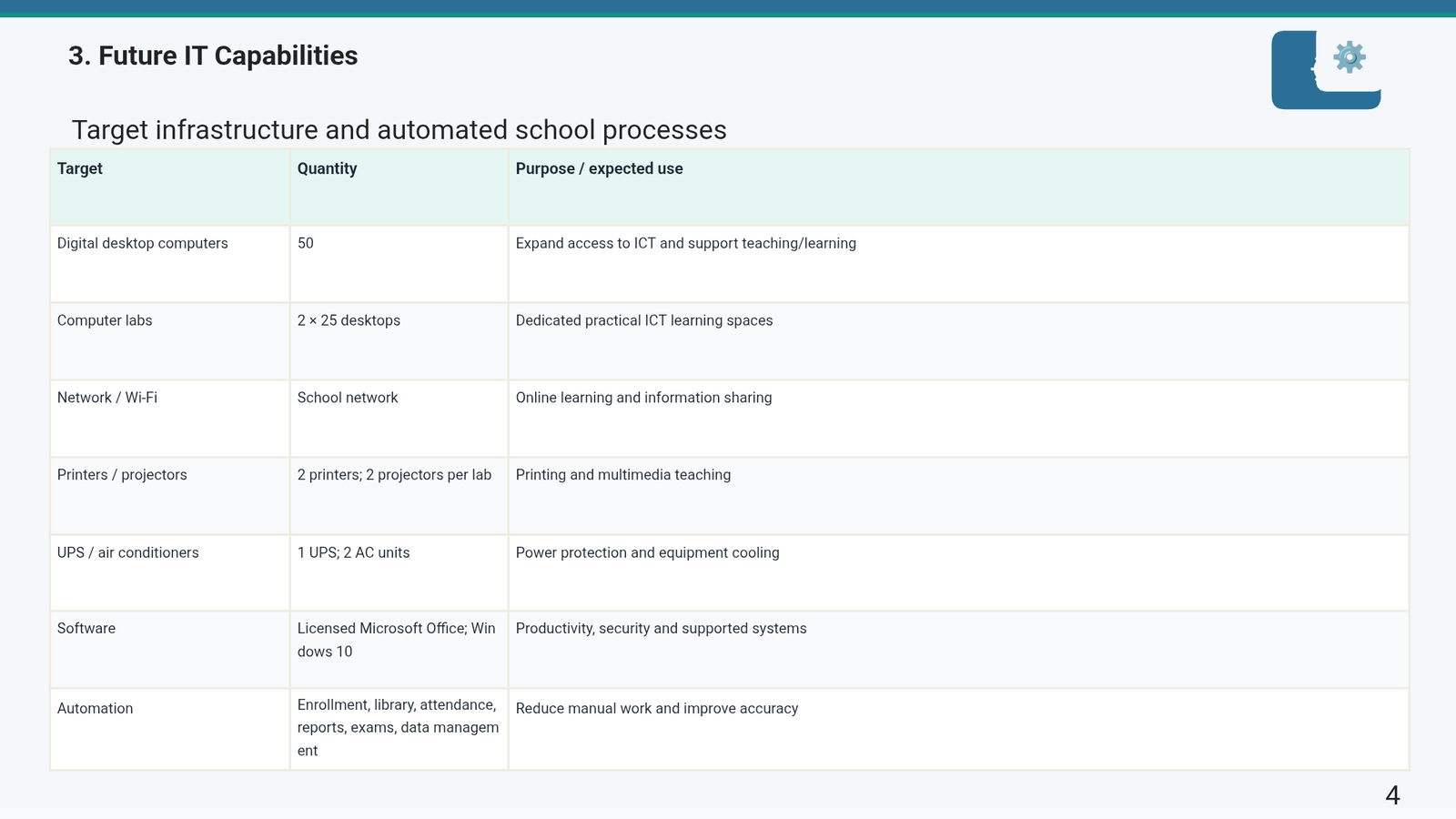Select the Computer labs row label
Screen dimensions: 1456x819
[x=170, y=341]
